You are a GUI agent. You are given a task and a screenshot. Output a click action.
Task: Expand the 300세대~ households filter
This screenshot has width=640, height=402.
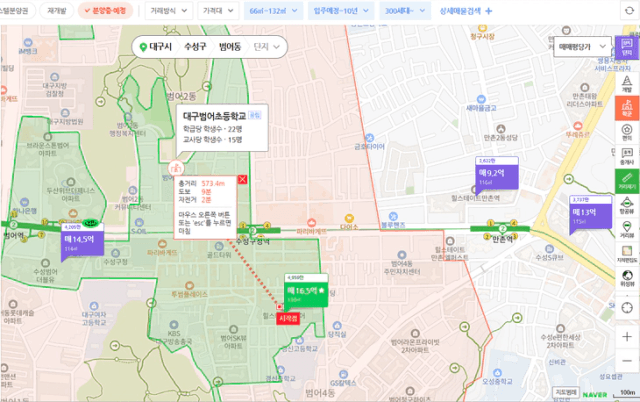click(x=405, y=11)
